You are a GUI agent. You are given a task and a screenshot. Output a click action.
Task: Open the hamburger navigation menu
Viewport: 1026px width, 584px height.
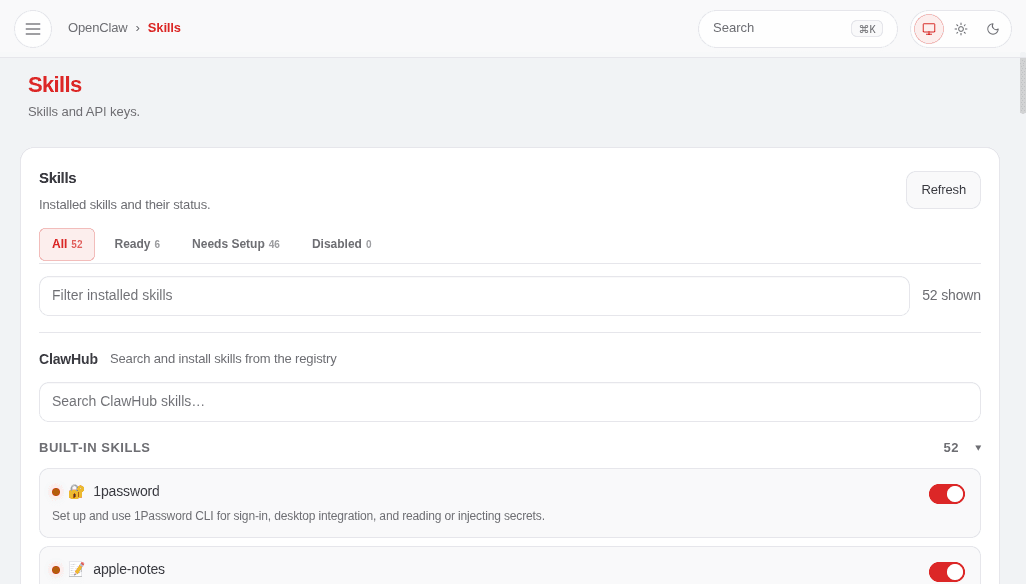click(x=33, y=28)
